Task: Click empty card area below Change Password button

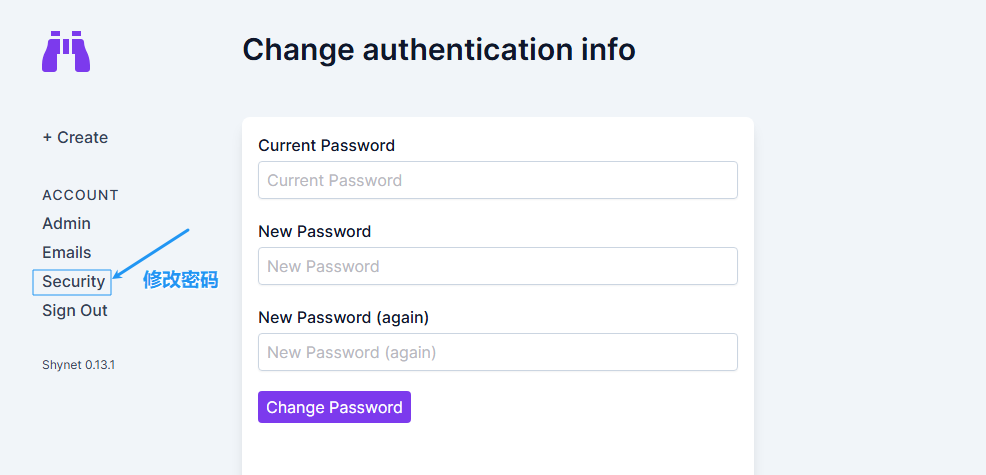Action: pyautogui.click(x=497, y=450)
